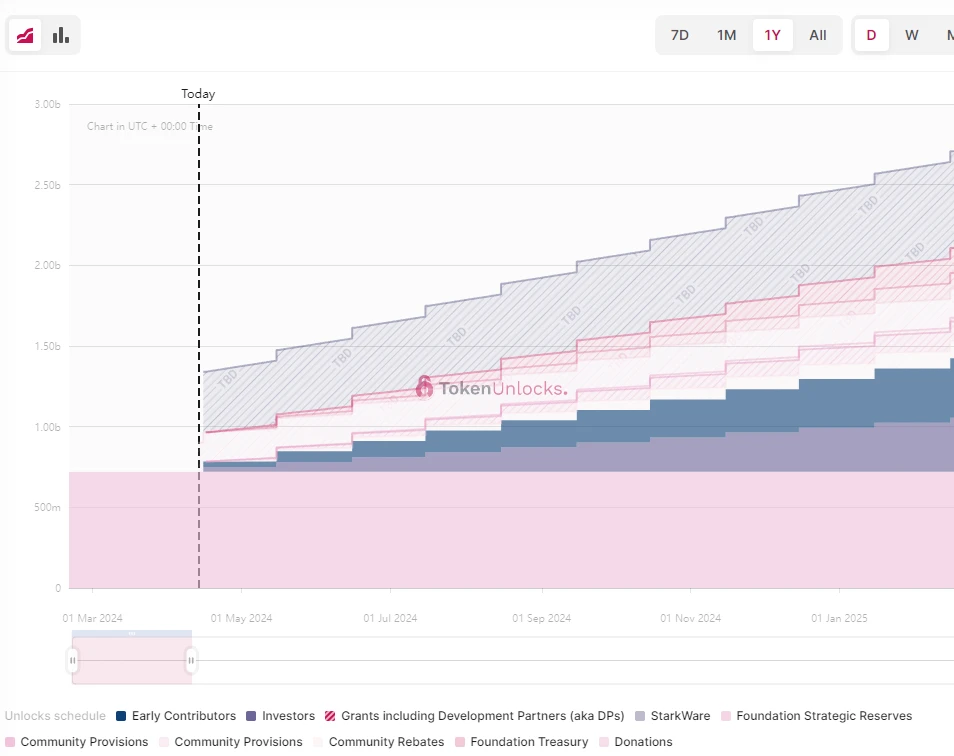Click the Investors legend color square
The width and height of the screenshot is (954, 756).
click(251, 716)
